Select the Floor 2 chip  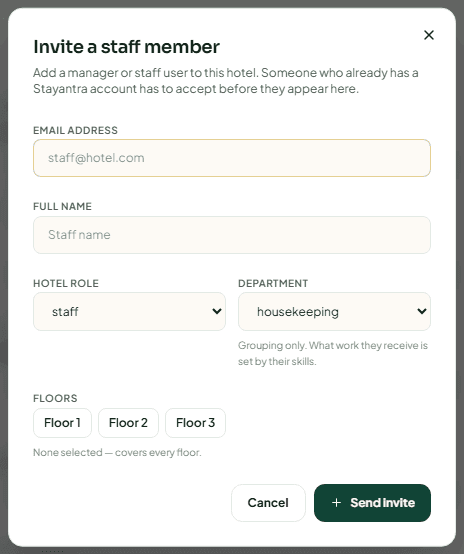(128, 423)
